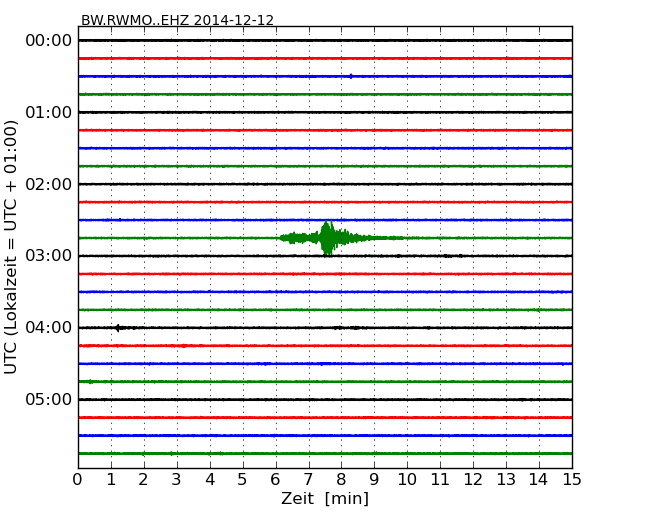The width and height of the screenshot is (650, 520).
Task: Click the x-axis tick label 6
Action: point(275,480)
